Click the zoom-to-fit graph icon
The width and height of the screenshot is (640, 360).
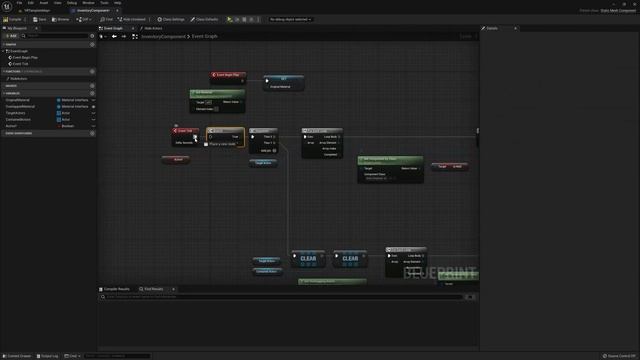click(x=135, y=36)
